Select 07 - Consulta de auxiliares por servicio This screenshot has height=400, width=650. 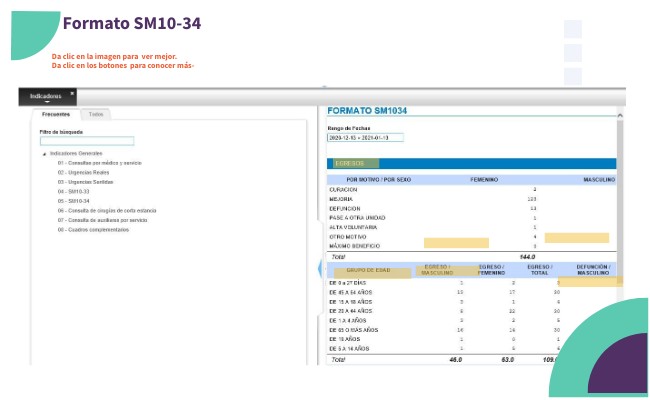point(102,220)
